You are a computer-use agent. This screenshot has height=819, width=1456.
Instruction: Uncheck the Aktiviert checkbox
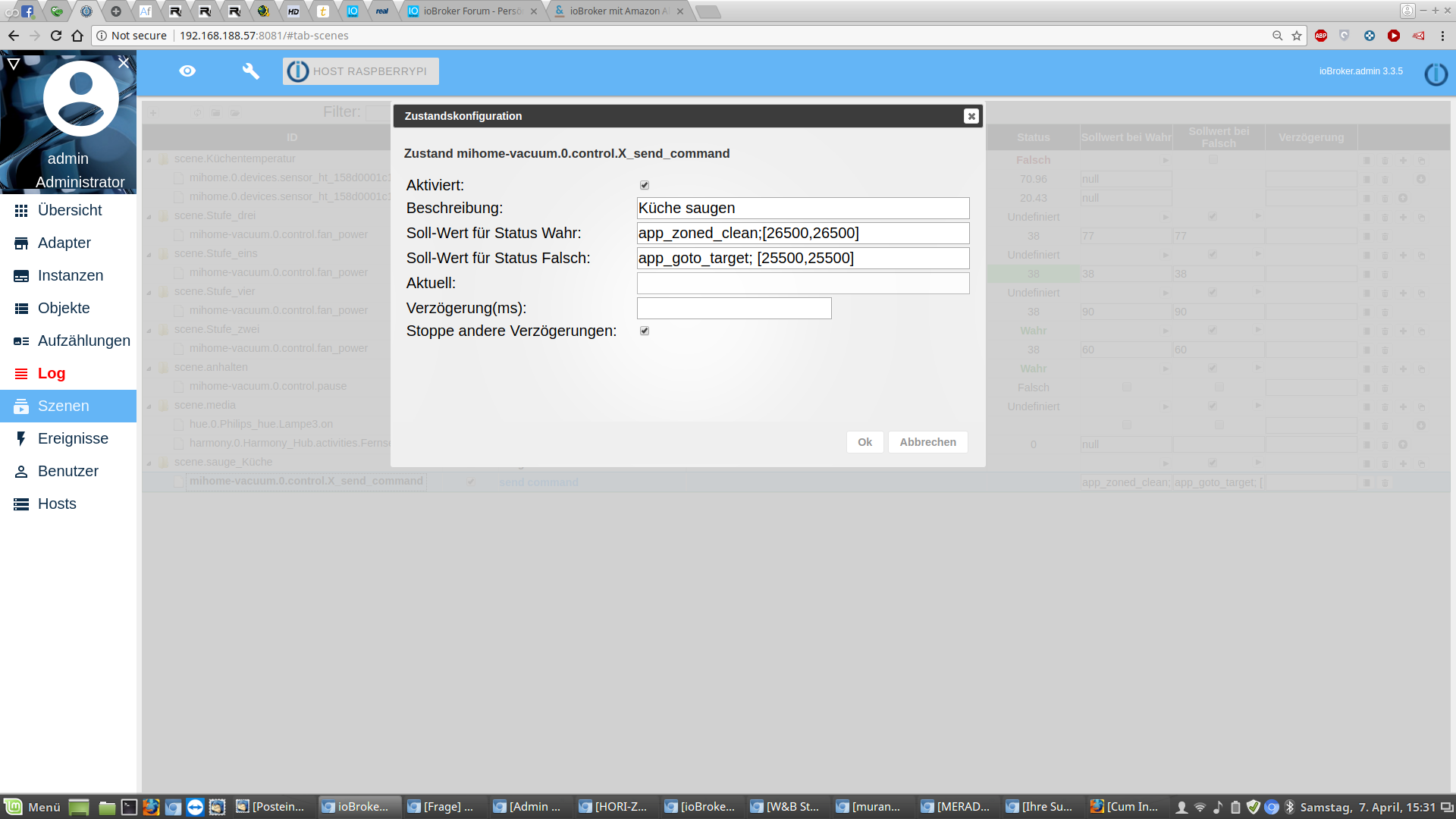645,185
